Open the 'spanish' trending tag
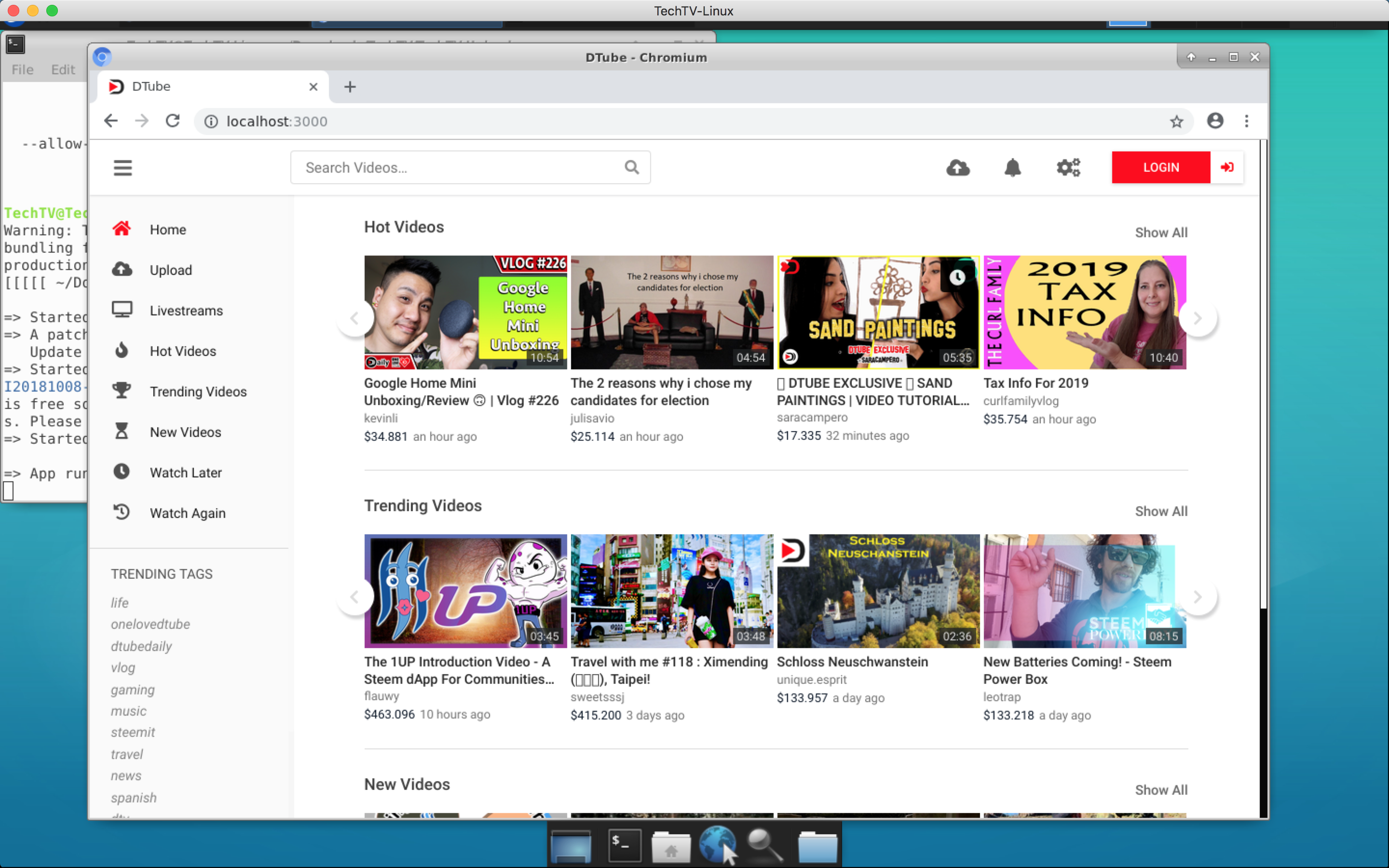Screen dimensions: 1389x868 (134, 798)
